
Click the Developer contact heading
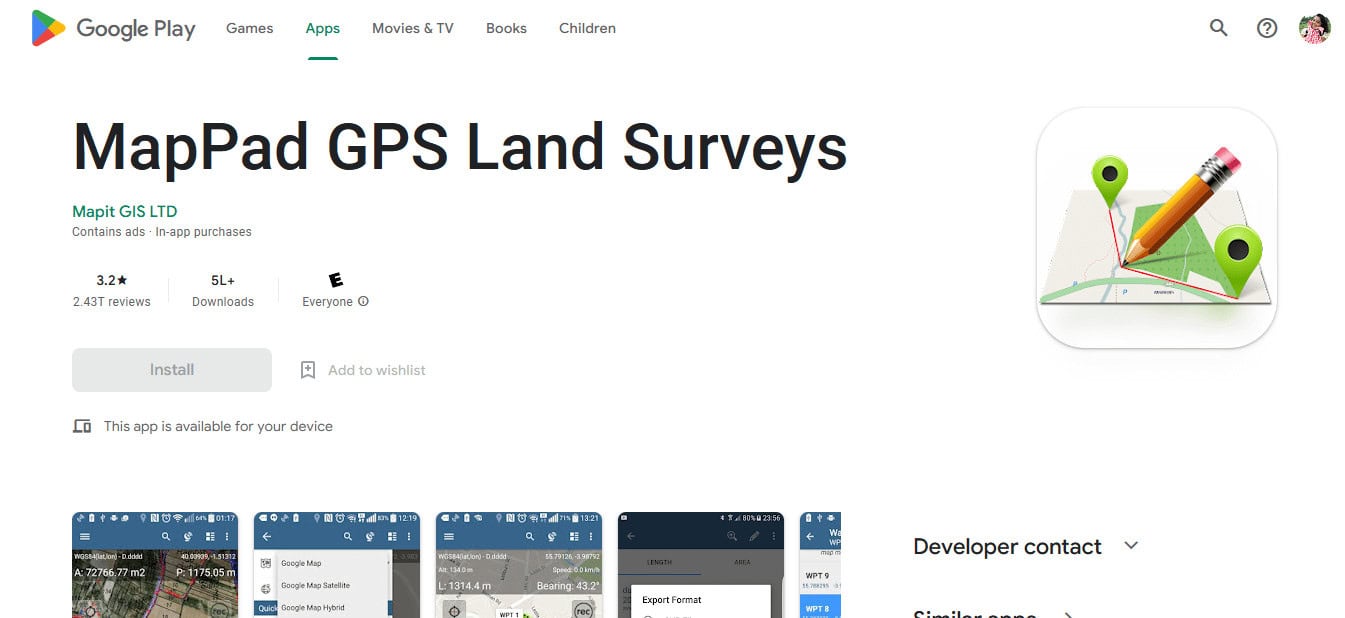1007,546
